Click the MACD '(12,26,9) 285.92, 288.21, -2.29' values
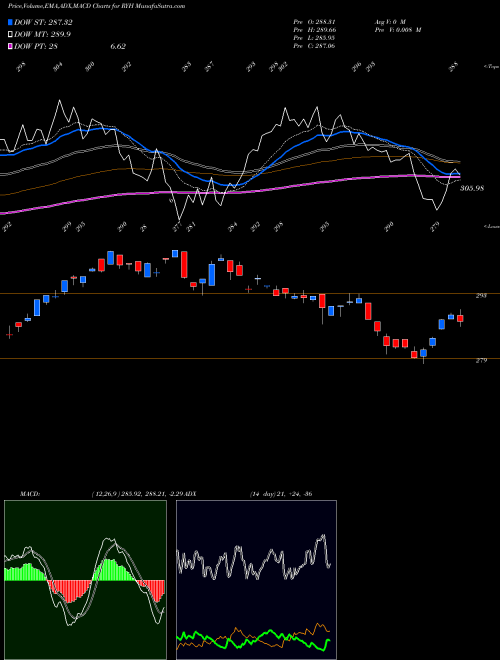The height and width of the screenshot is (660, 500). click(138, 494)
